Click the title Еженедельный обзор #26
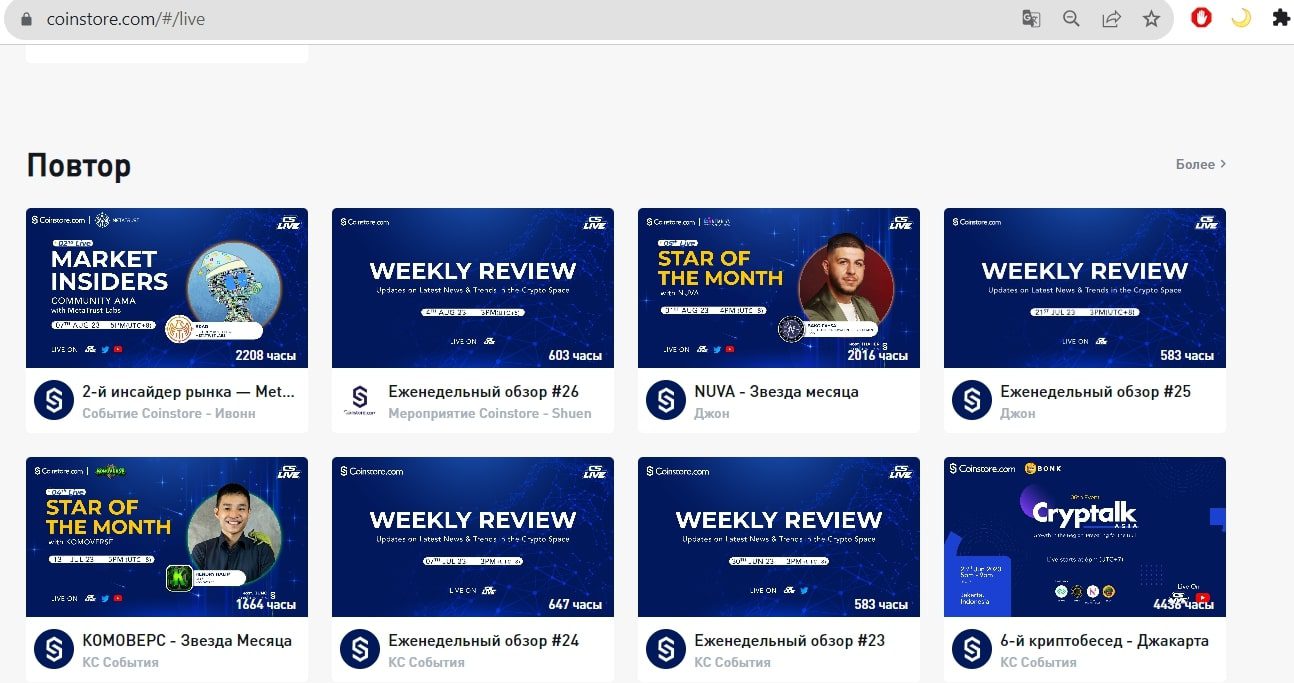 tap(484, 391)
